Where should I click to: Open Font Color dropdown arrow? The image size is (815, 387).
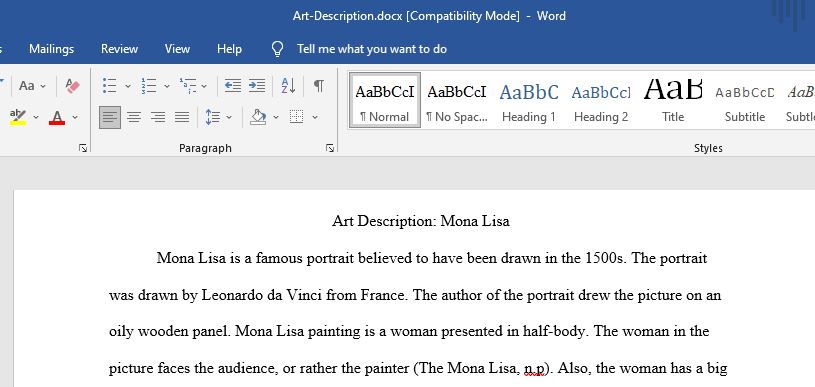75,117
